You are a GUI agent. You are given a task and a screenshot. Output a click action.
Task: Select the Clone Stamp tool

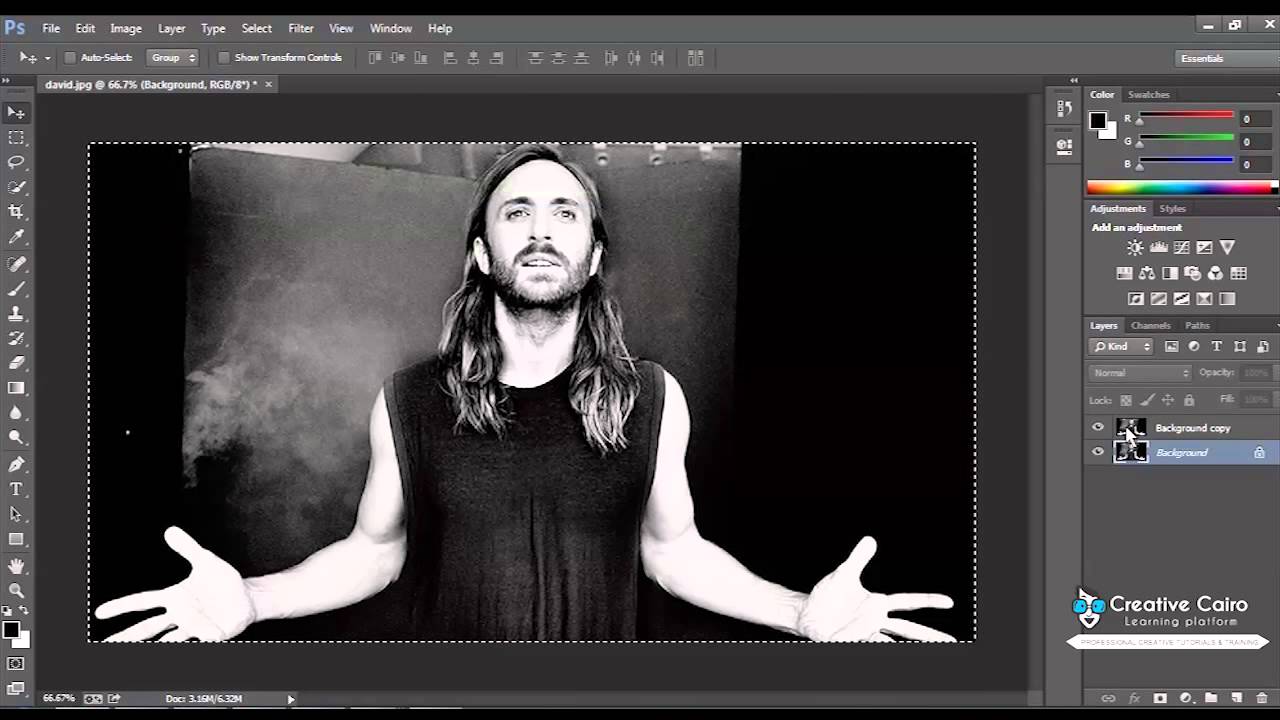[16, 314]
